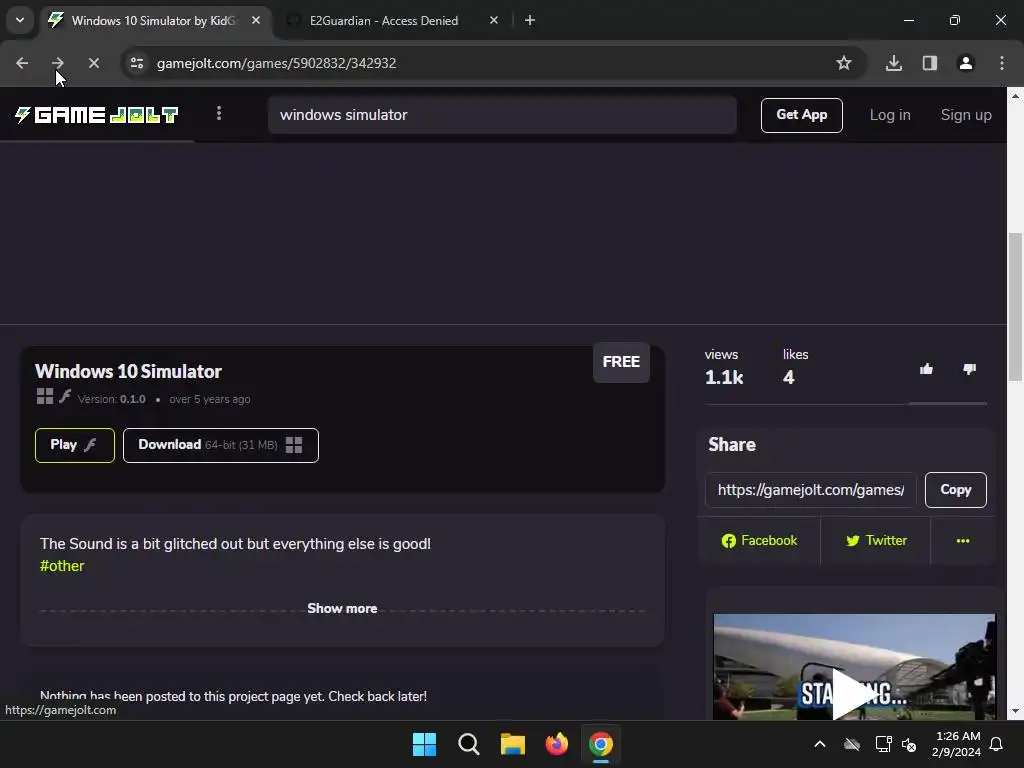Play the video advertisement
This screenshot has height=768, width=1024.
[x=854, y=694]
